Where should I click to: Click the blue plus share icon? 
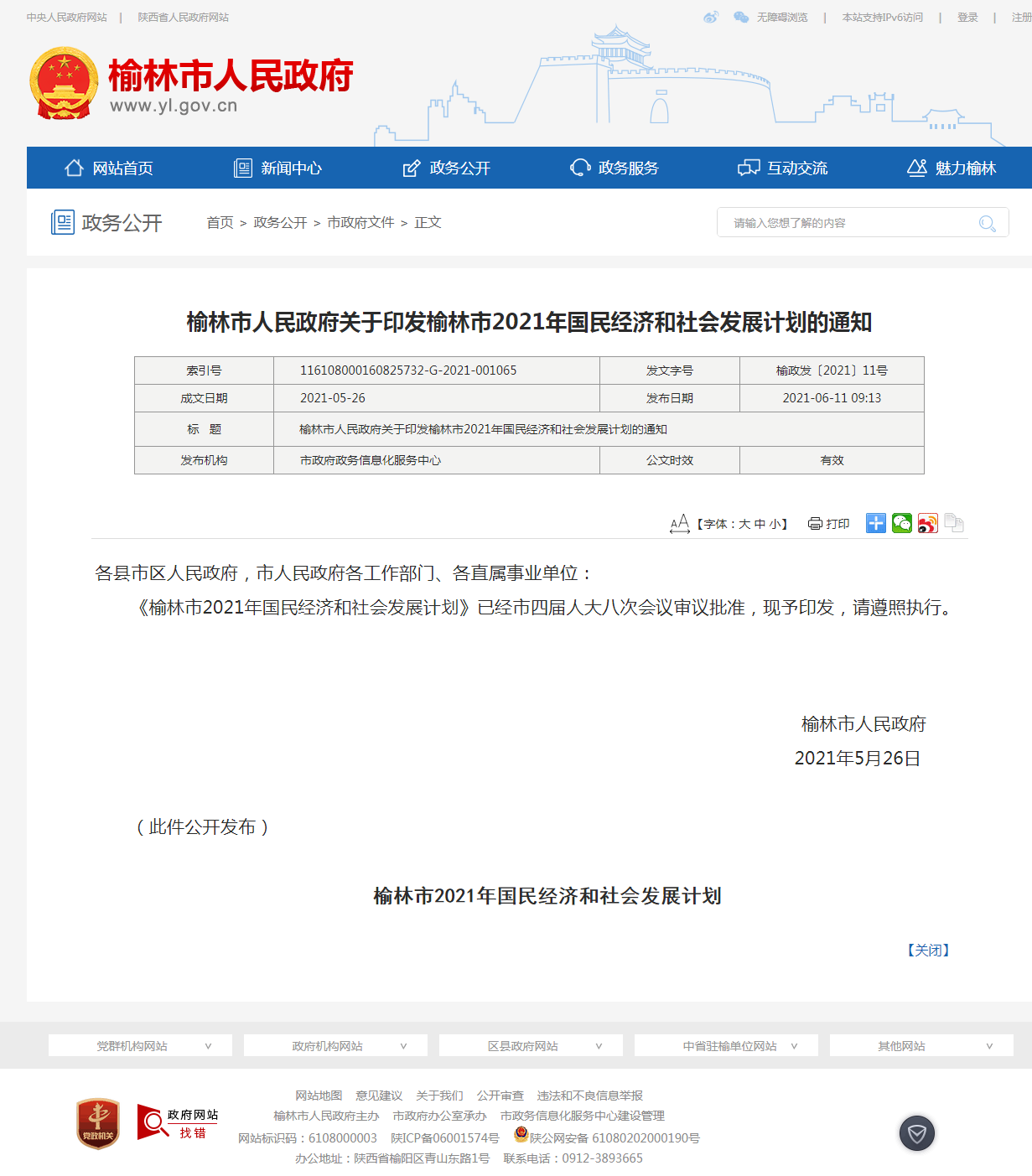875,524
